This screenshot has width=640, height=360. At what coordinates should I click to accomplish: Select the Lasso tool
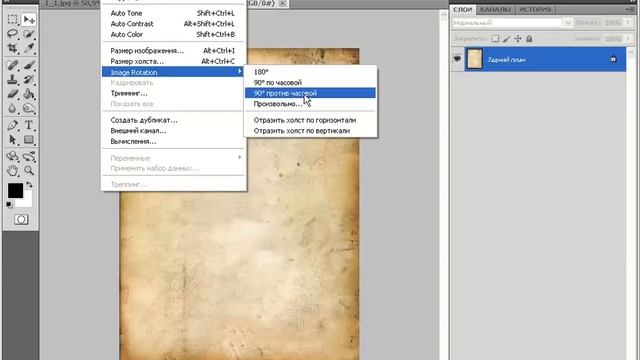point(12,34)
